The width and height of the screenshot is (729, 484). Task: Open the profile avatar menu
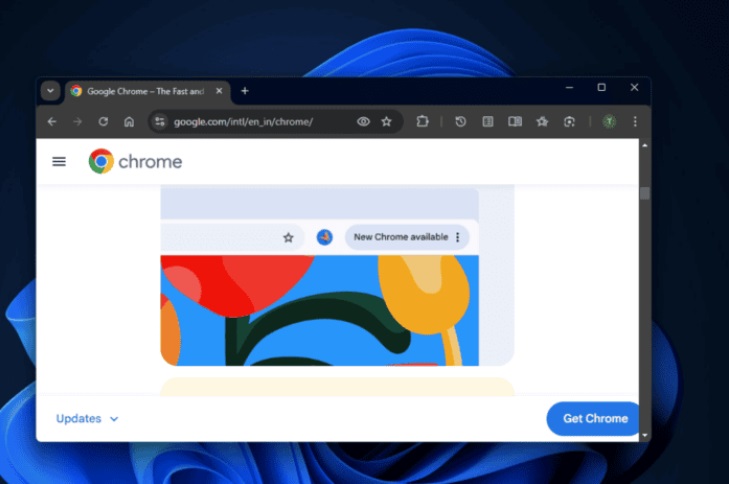point(609,122)
